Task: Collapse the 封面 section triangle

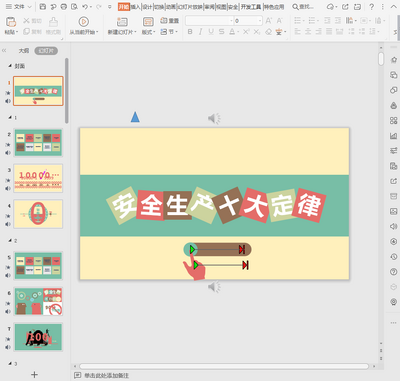Action: (x=10, y=66)
